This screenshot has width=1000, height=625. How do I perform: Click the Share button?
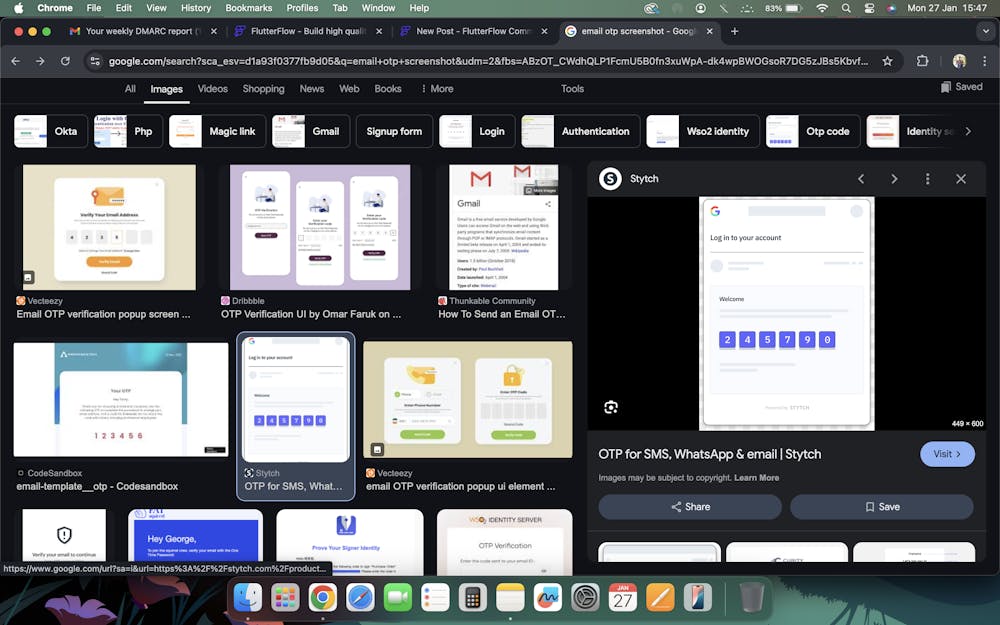click(690, 507)
